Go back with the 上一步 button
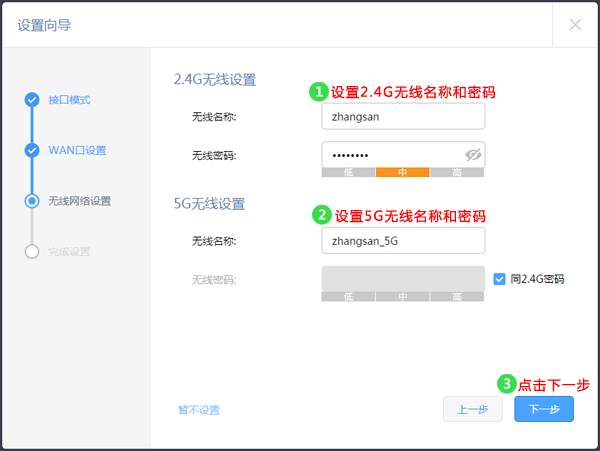600x451 pixels. (473, 409)
